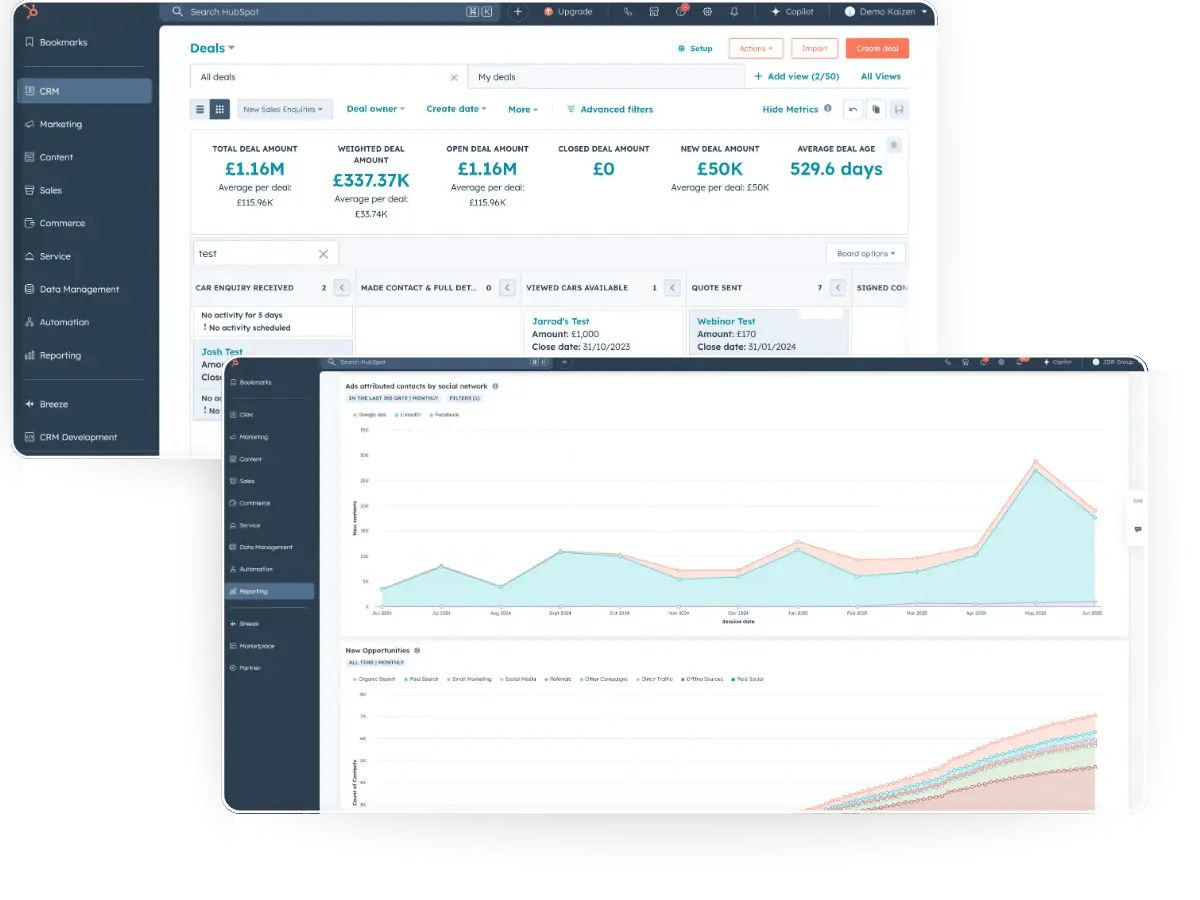
Task: Switch to the My deals view tab
Action: tap(607, 77)
